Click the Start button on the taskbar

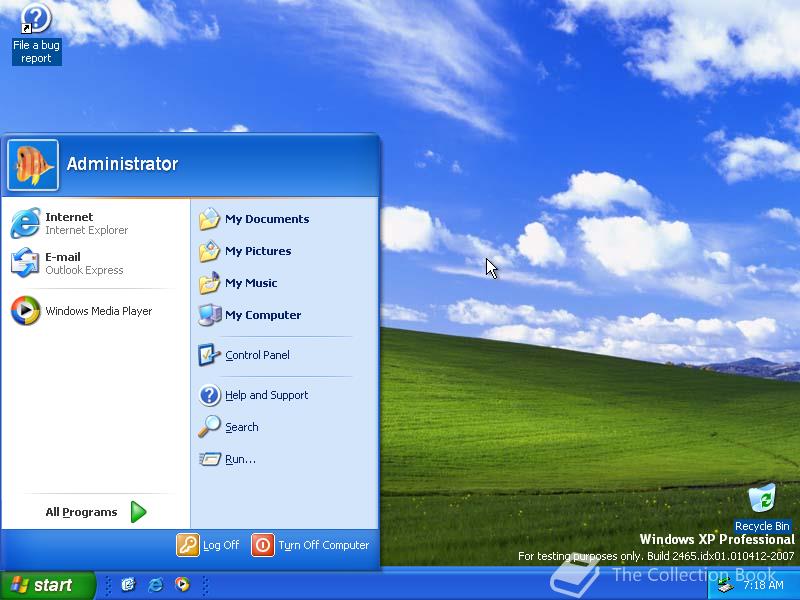tap(47, 585)
